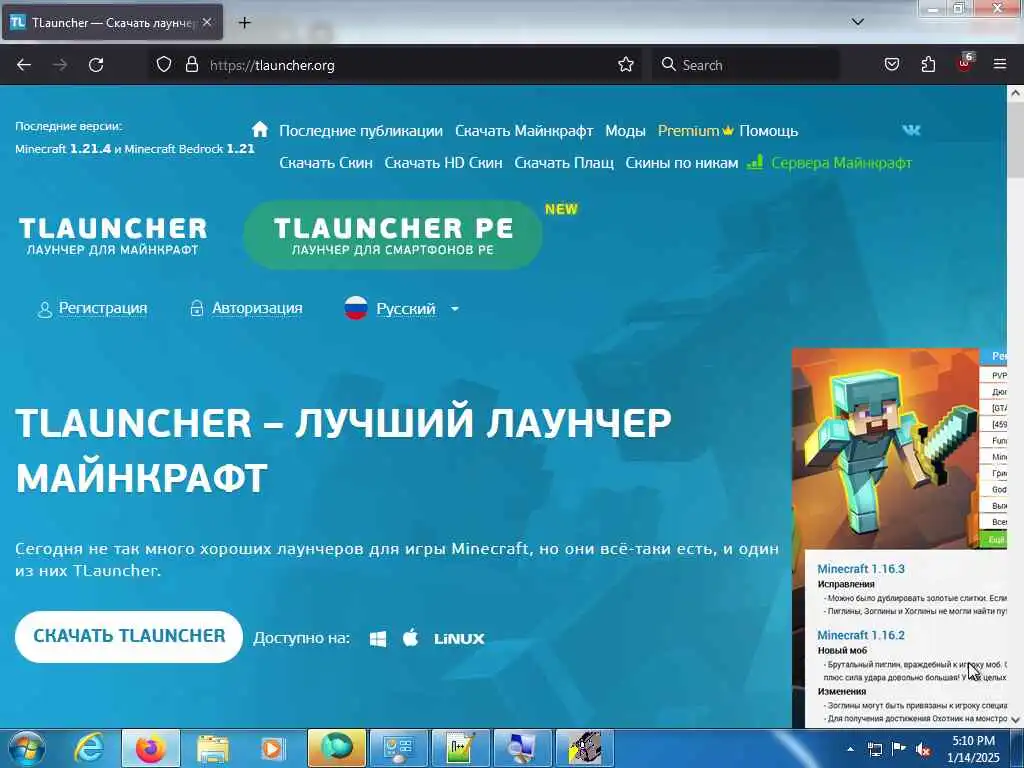Viewport: 1024px width, 768px height.
Task: Click the TLAUNCHER PE green banner button
Action: pos(393,235)
